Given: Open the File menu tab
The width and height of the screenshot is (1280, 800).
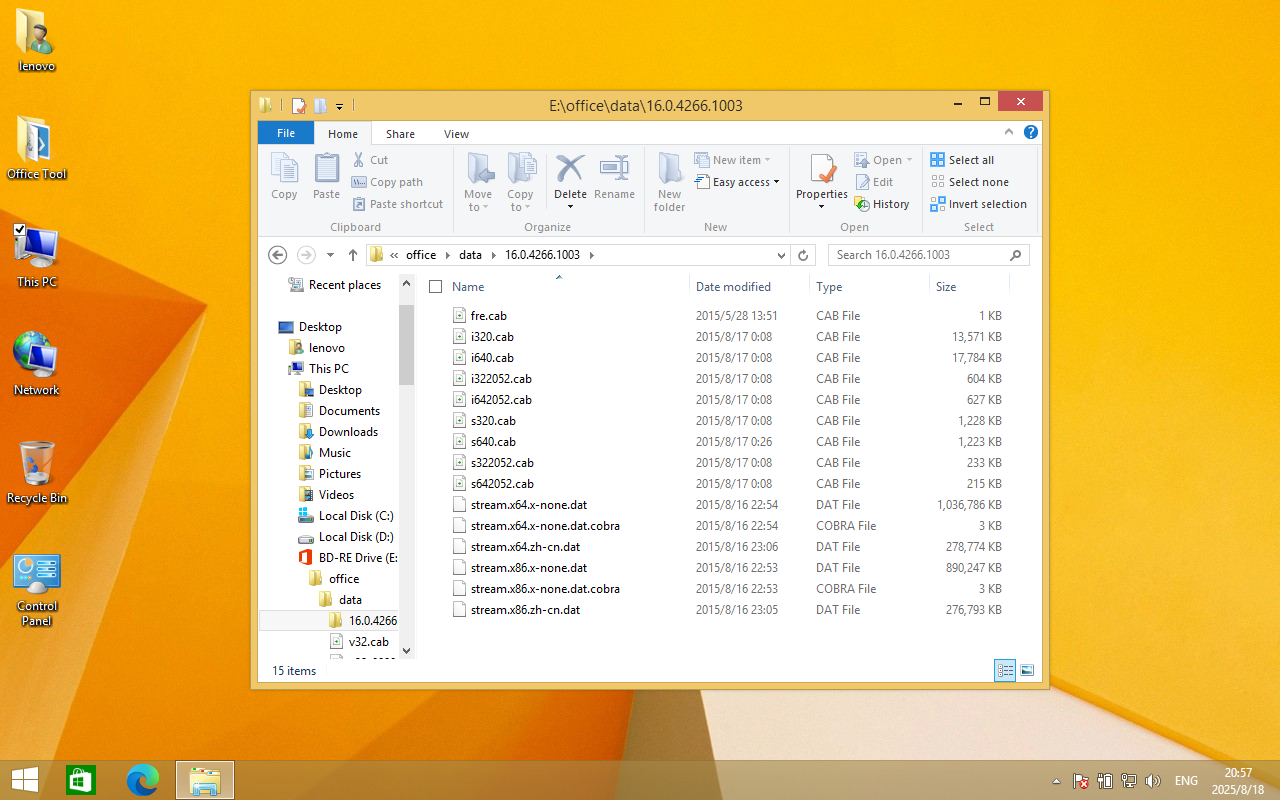Looking at the screenshot, I should tap(286, 134).
